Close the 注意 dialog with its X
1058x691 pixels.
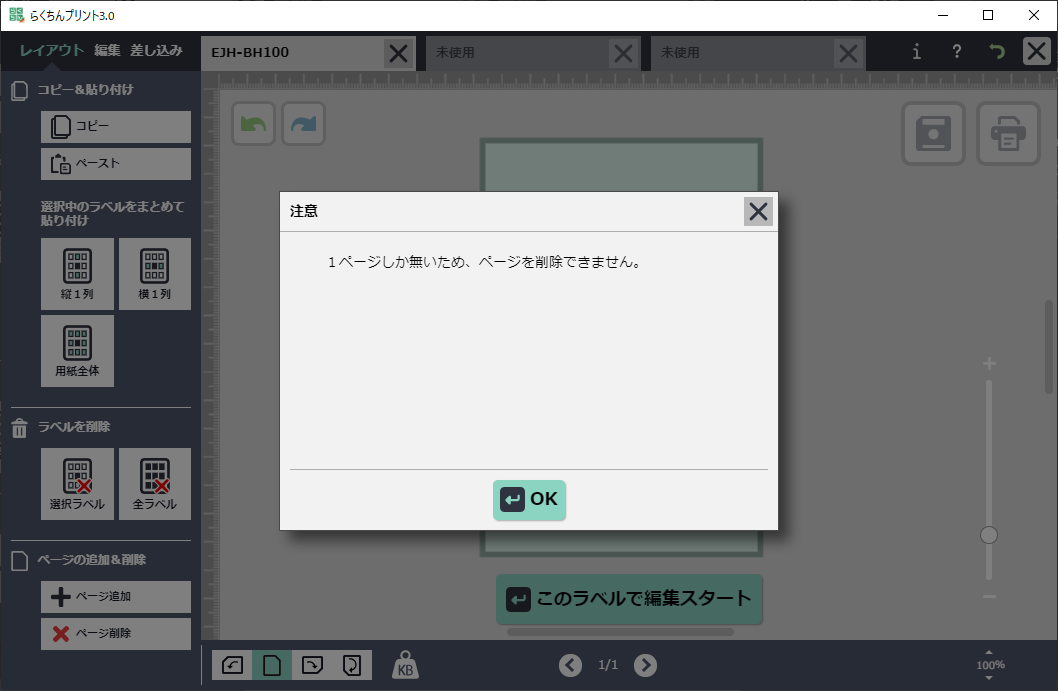pos(758,211)
